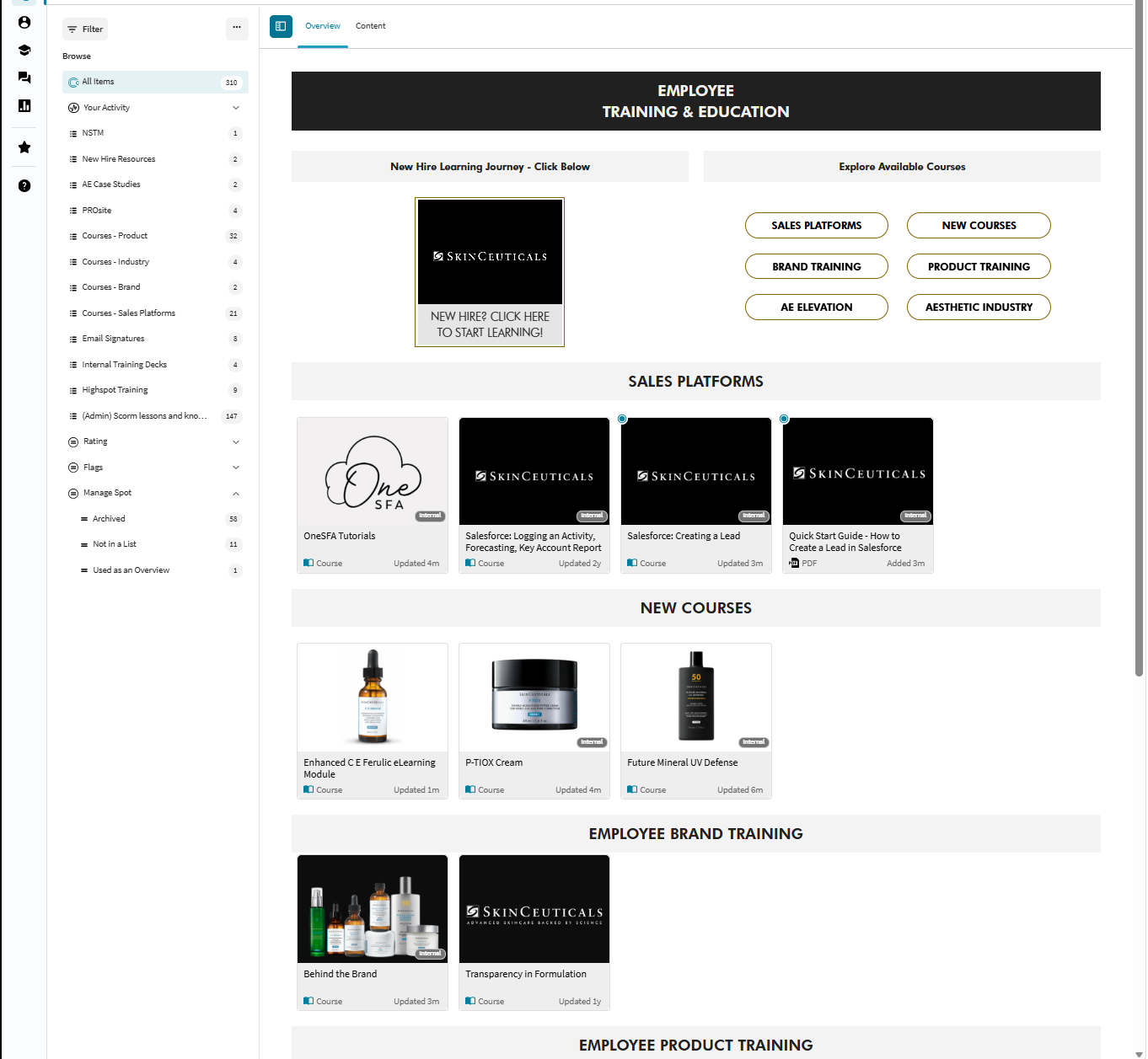
Task: Open the NSTM list
Action: pyautogui.click(x=155, y=133)
